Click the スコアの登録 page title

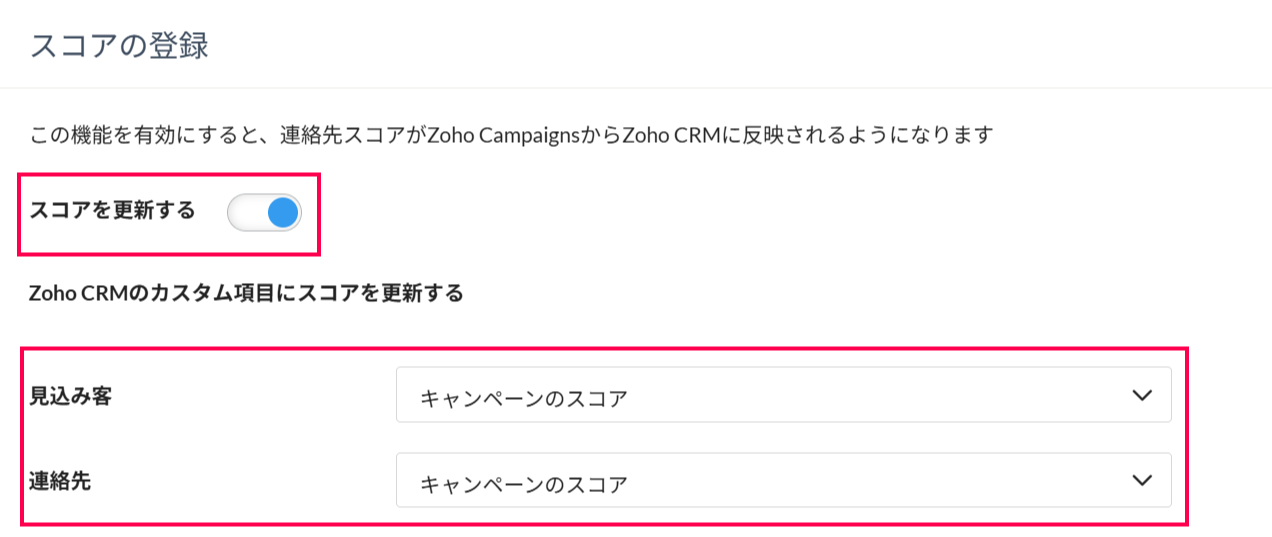(x=119, y=46)
